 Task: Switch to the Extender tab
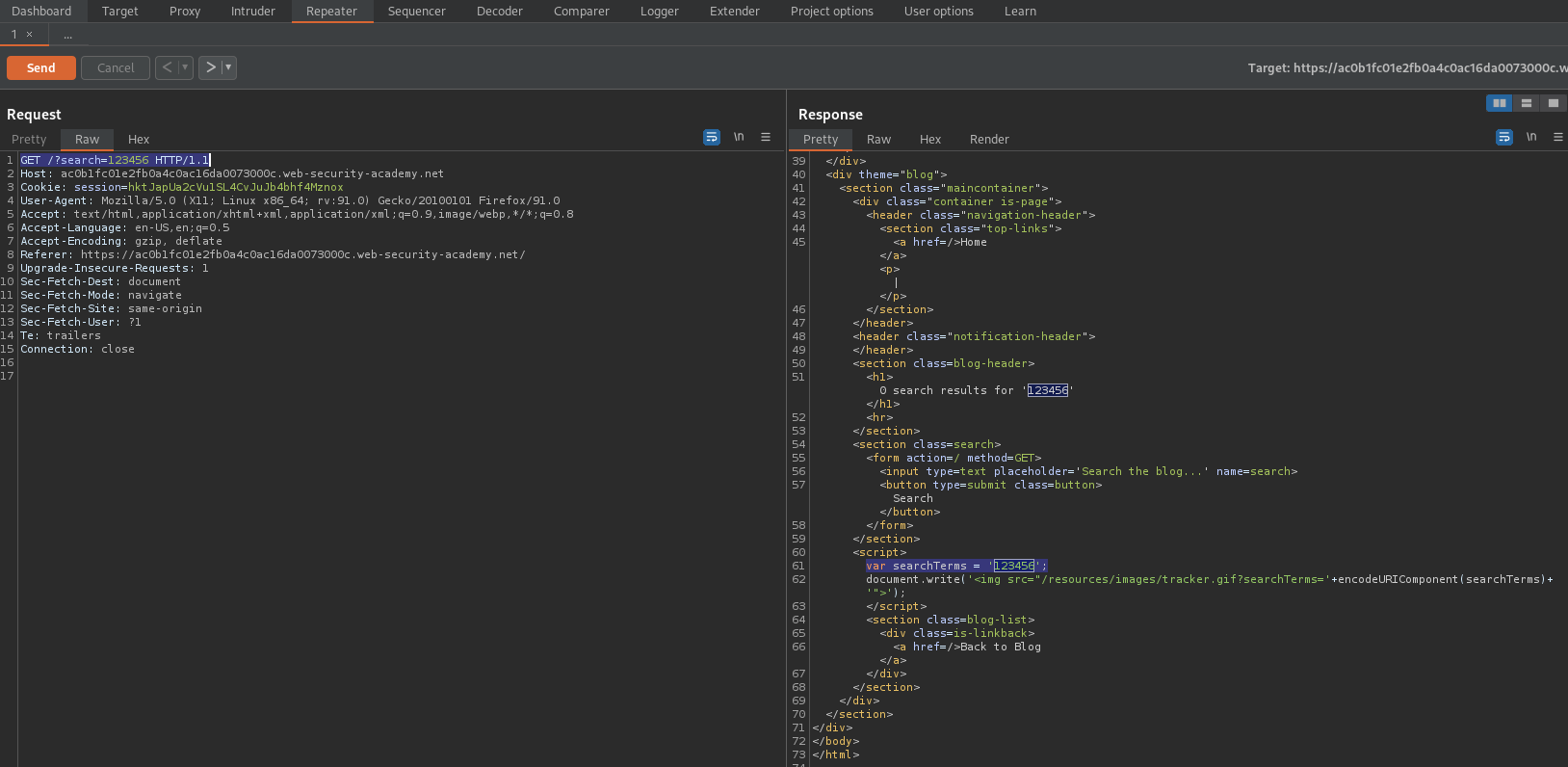pyautogui.click(x=735, y=12)
